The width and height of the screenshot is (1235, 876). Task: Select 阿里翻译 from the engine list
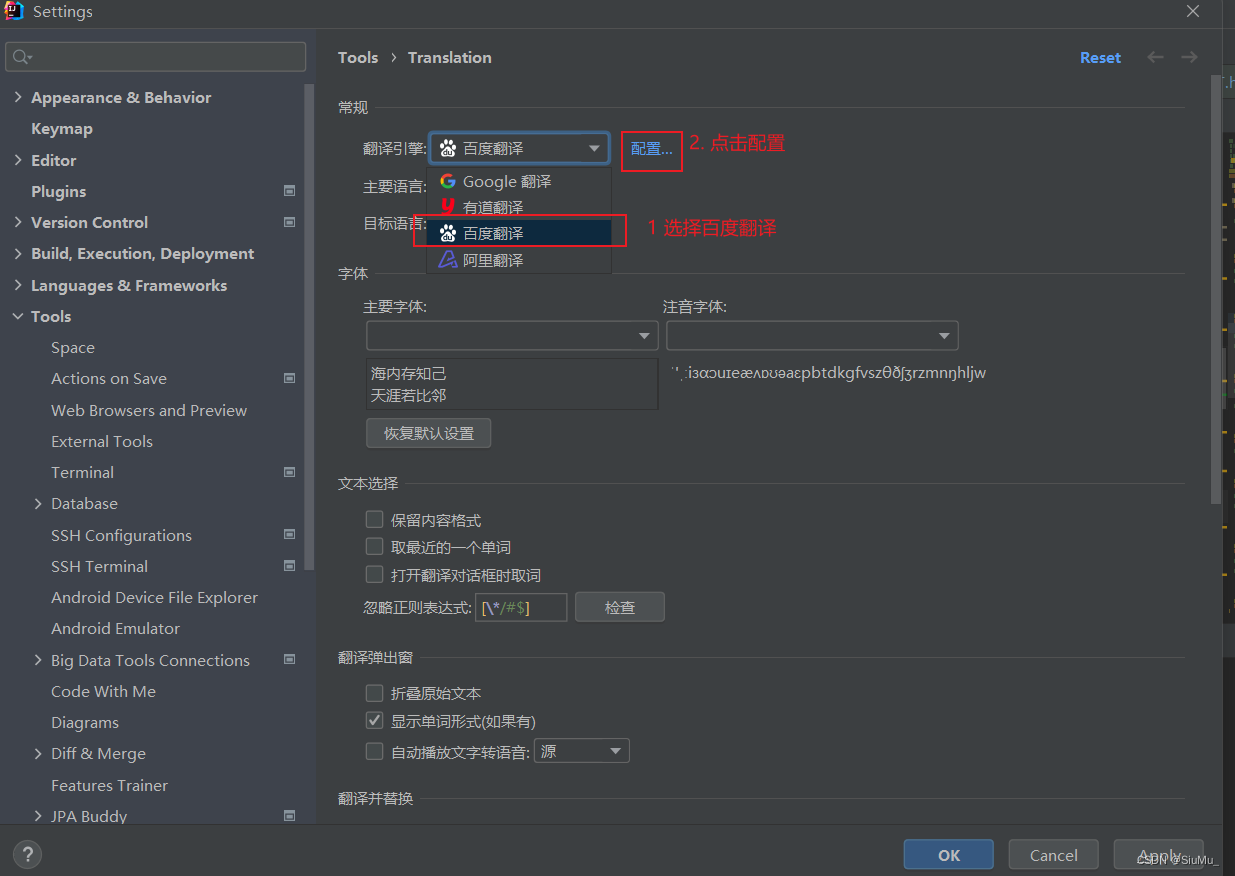click(519, 260)
